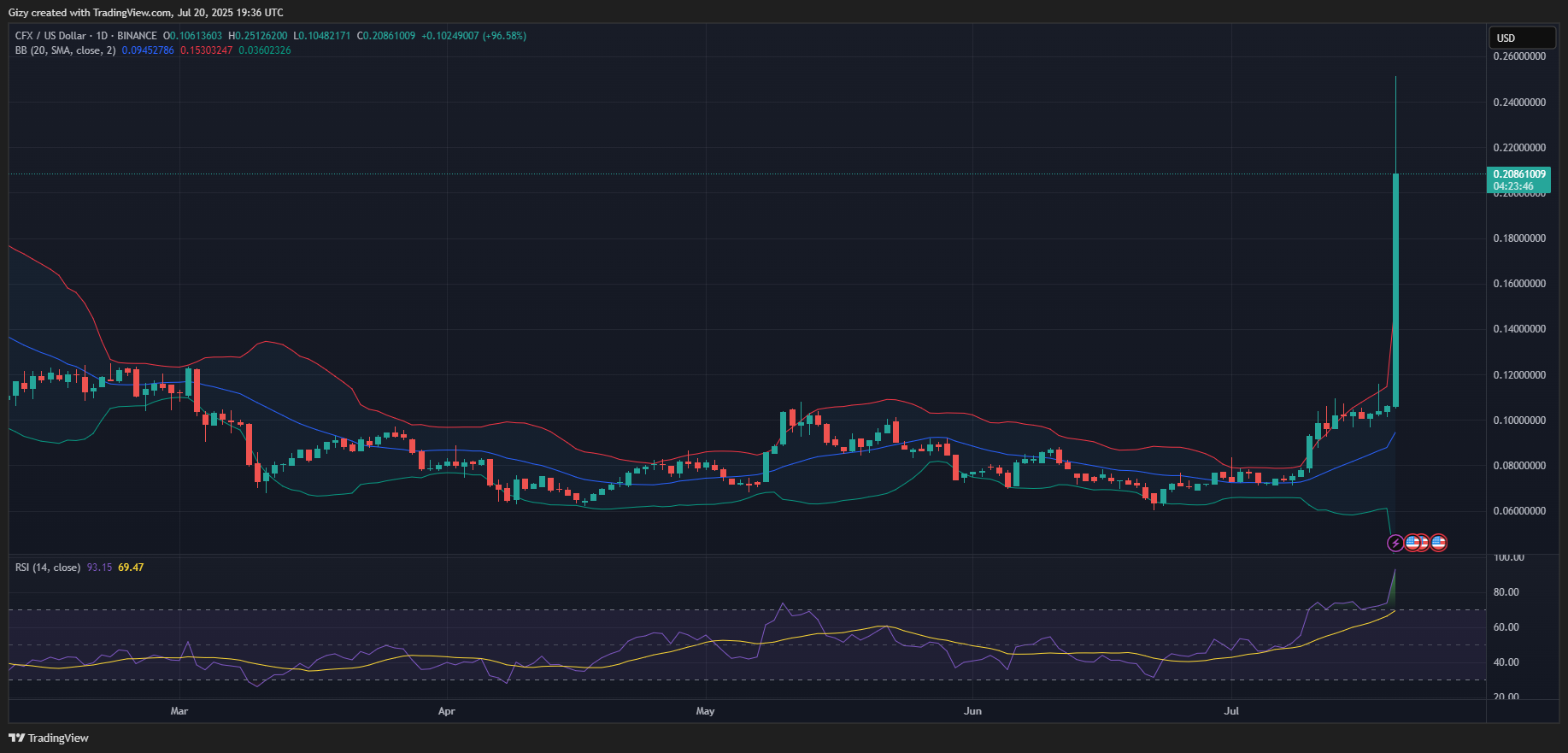Click the Mar label on time axis
The image size is (1568, 753).
179,711
